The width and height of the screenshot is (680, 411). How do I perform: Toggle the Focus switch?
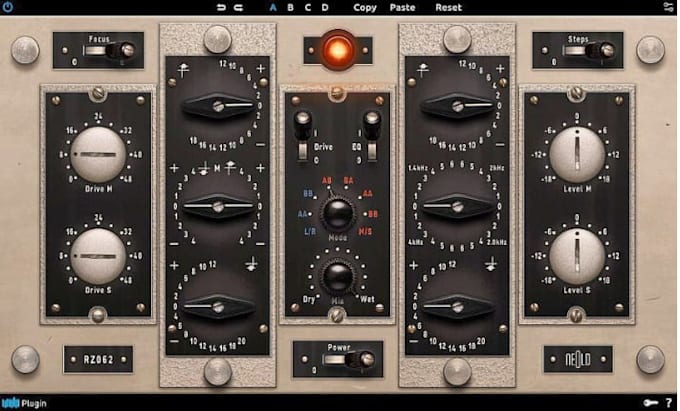click(111, 51)
